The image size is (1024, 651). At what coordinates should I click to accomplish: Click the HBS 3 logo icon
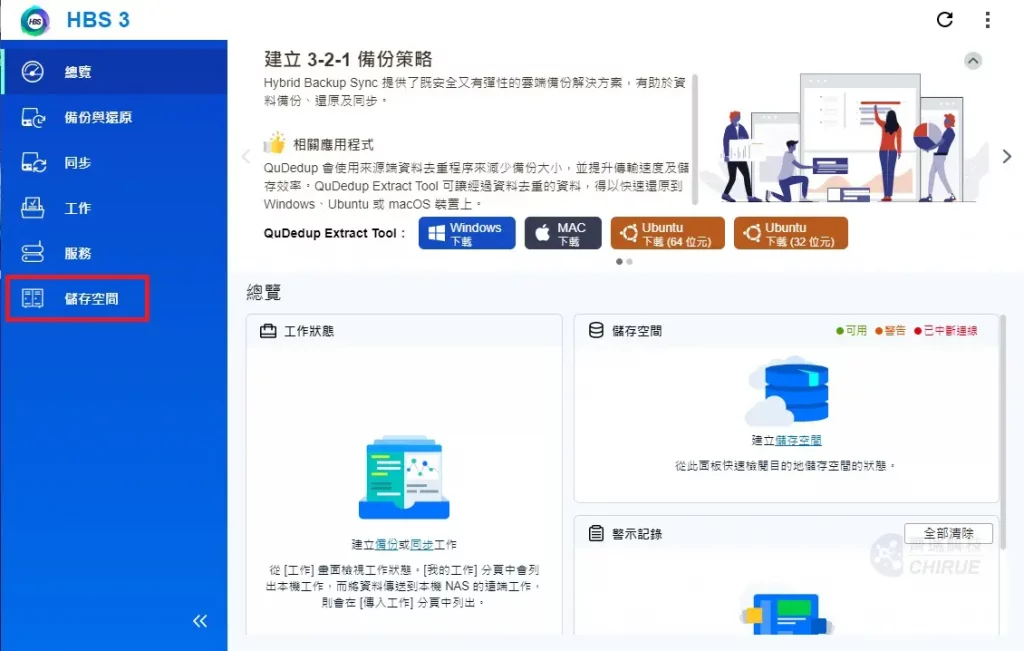point(35,21)
